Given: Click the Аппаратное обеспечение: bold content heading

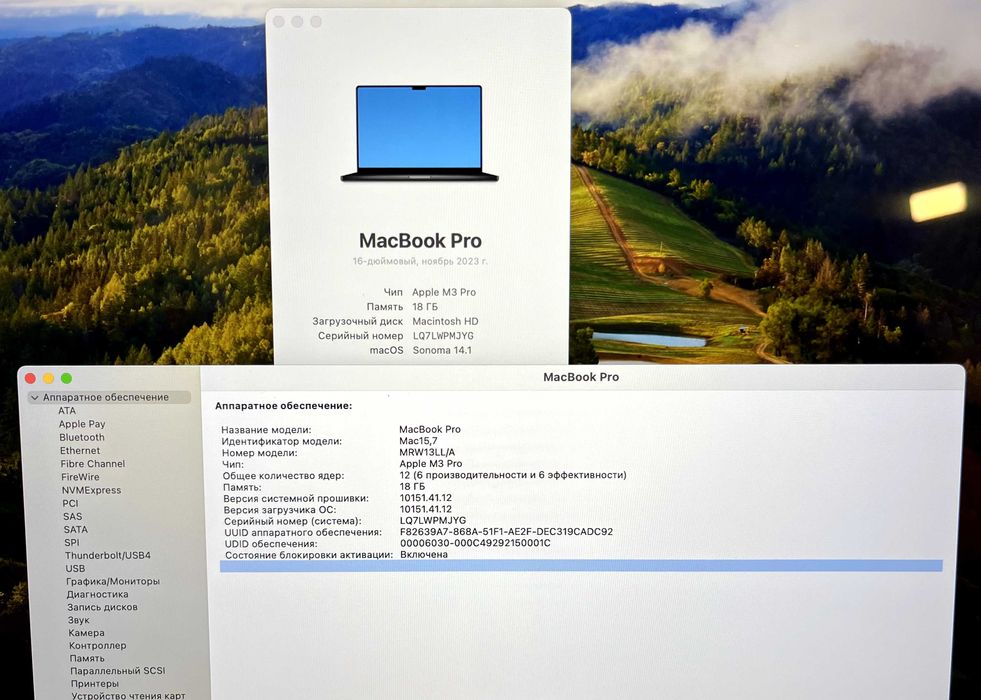Looking at the screenshot, I should [x=283, y=406].
